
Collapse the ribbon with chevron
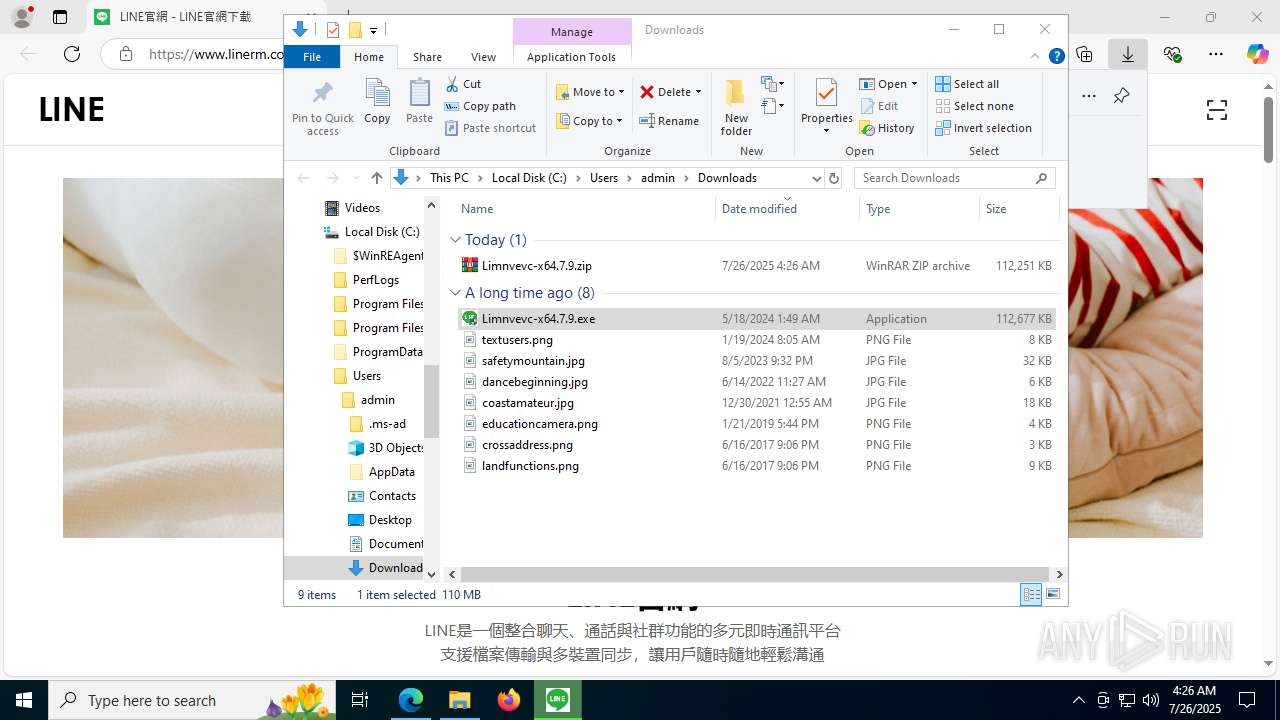(x=1035, y=57)
